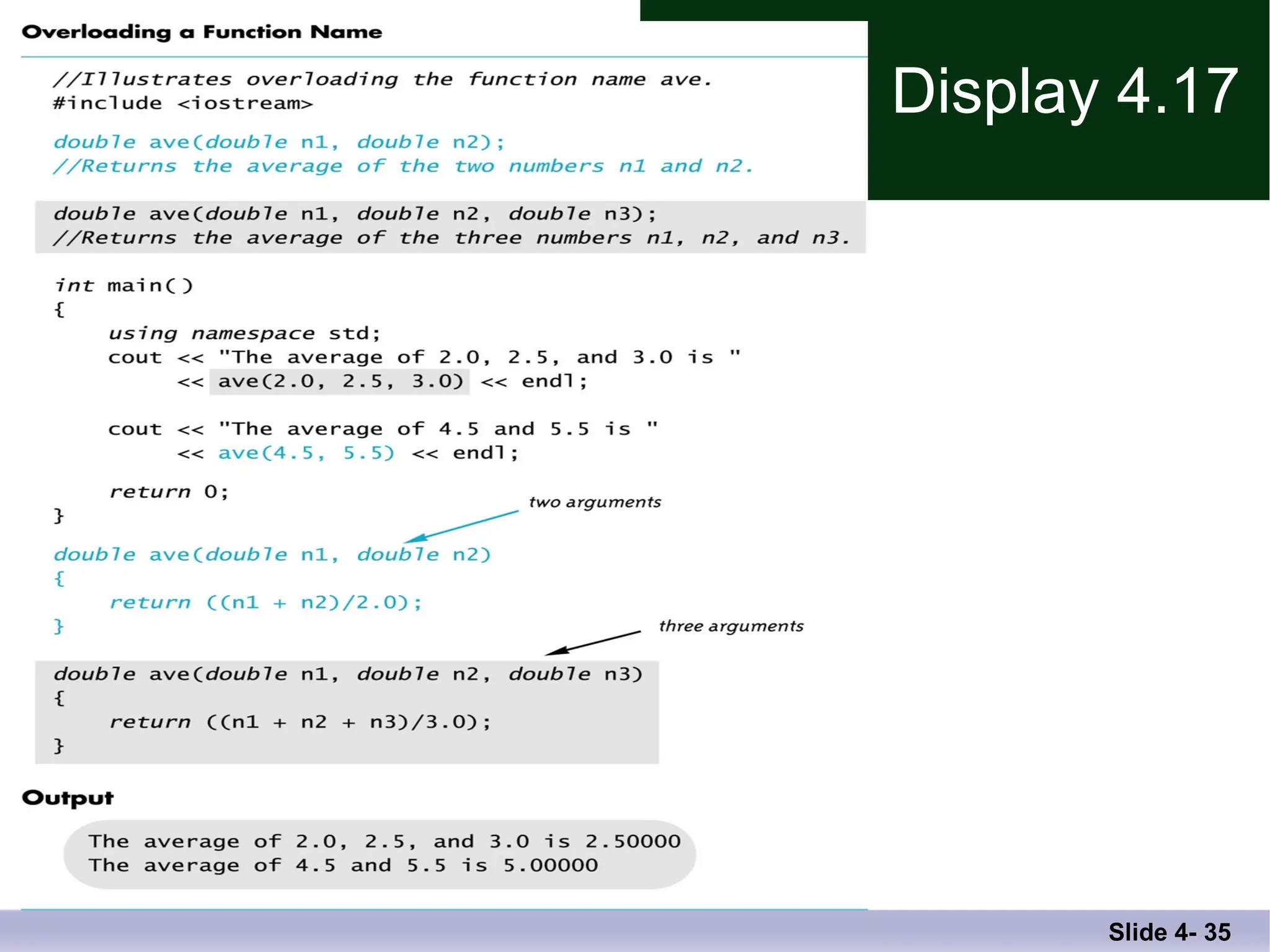The width and height of the screenshot is (1270, 952).
Task: Click the three-parameter ave declaration ending with semicolon
Action: pyautogui.click(x=355, y=214)
